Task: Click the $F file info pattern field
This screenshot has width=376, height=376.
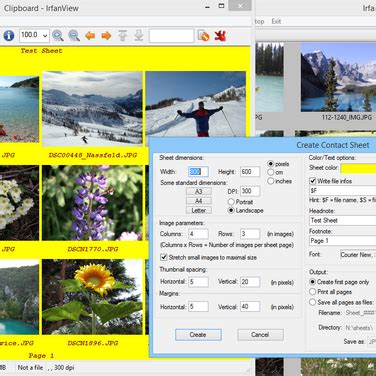Action: 343,191
